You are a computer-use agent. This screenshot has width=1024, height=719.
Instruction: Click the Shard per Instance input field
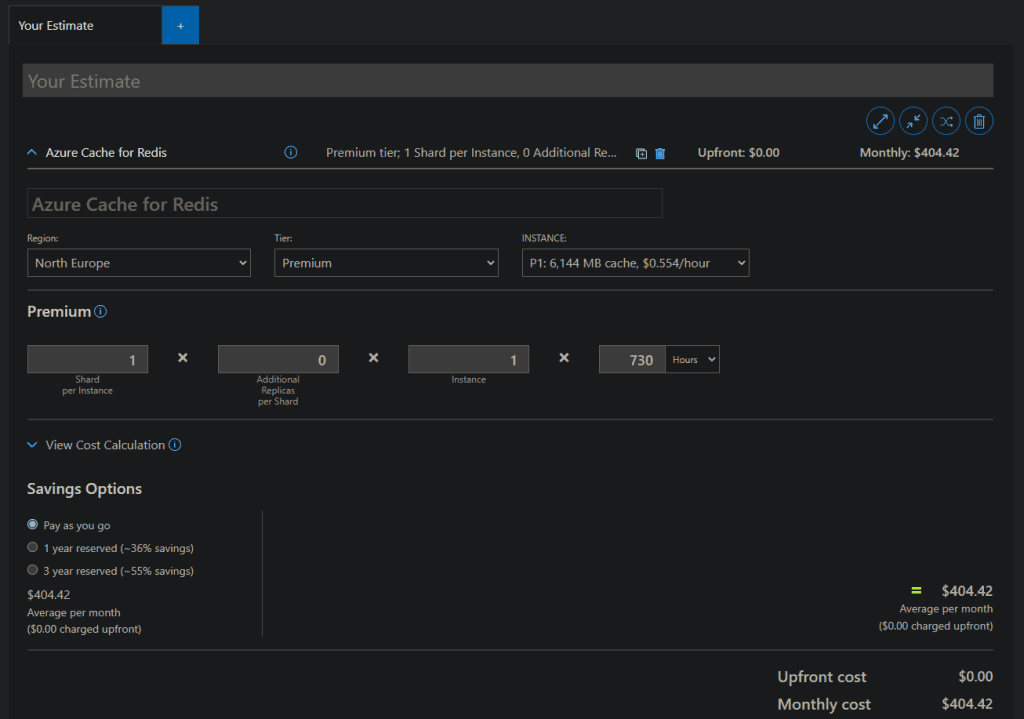pyautogui.click(x=88, y=360)
